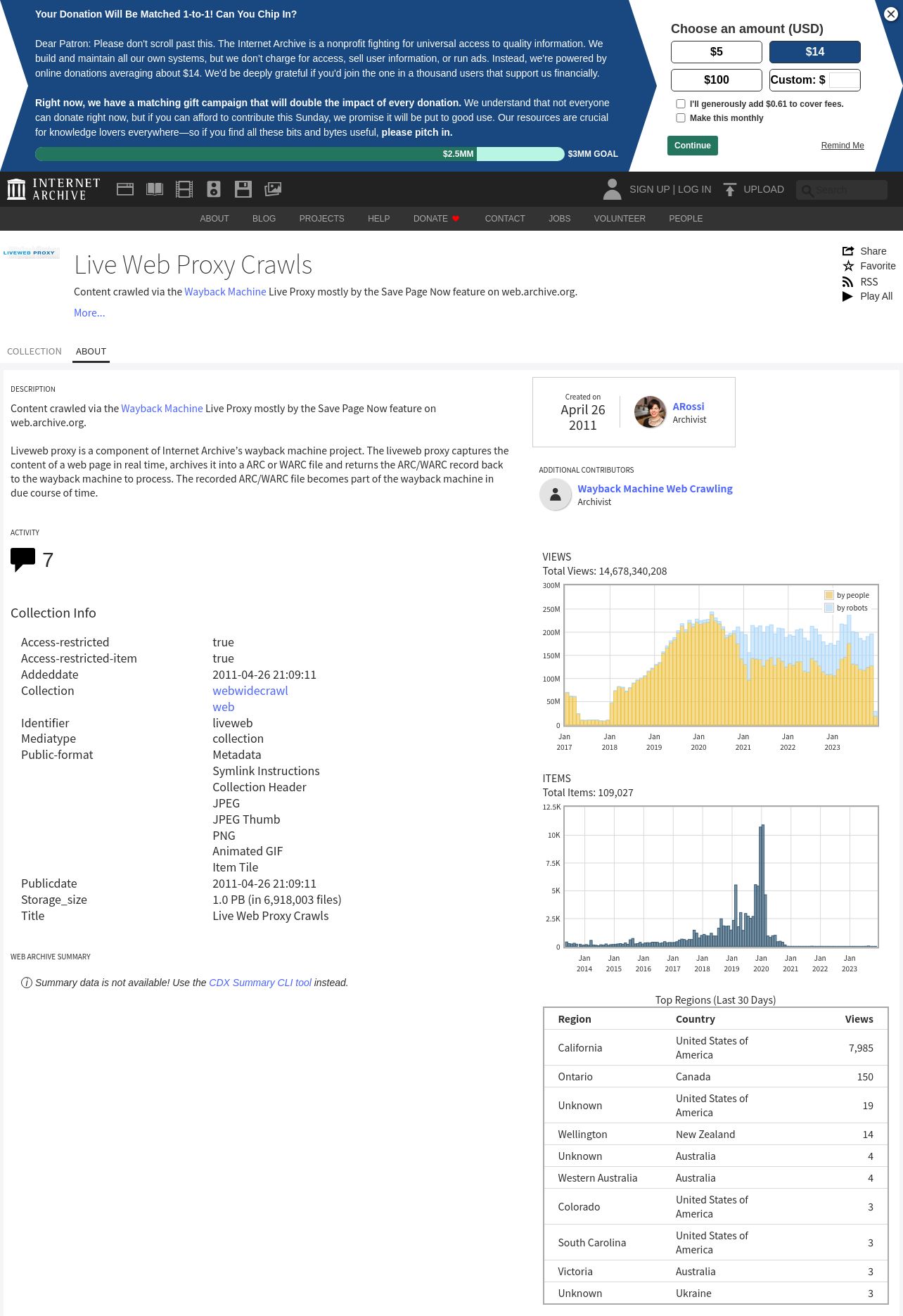903x1316 pixels.
Task: Open the ARossi archivist link
Action: point(689,407)
